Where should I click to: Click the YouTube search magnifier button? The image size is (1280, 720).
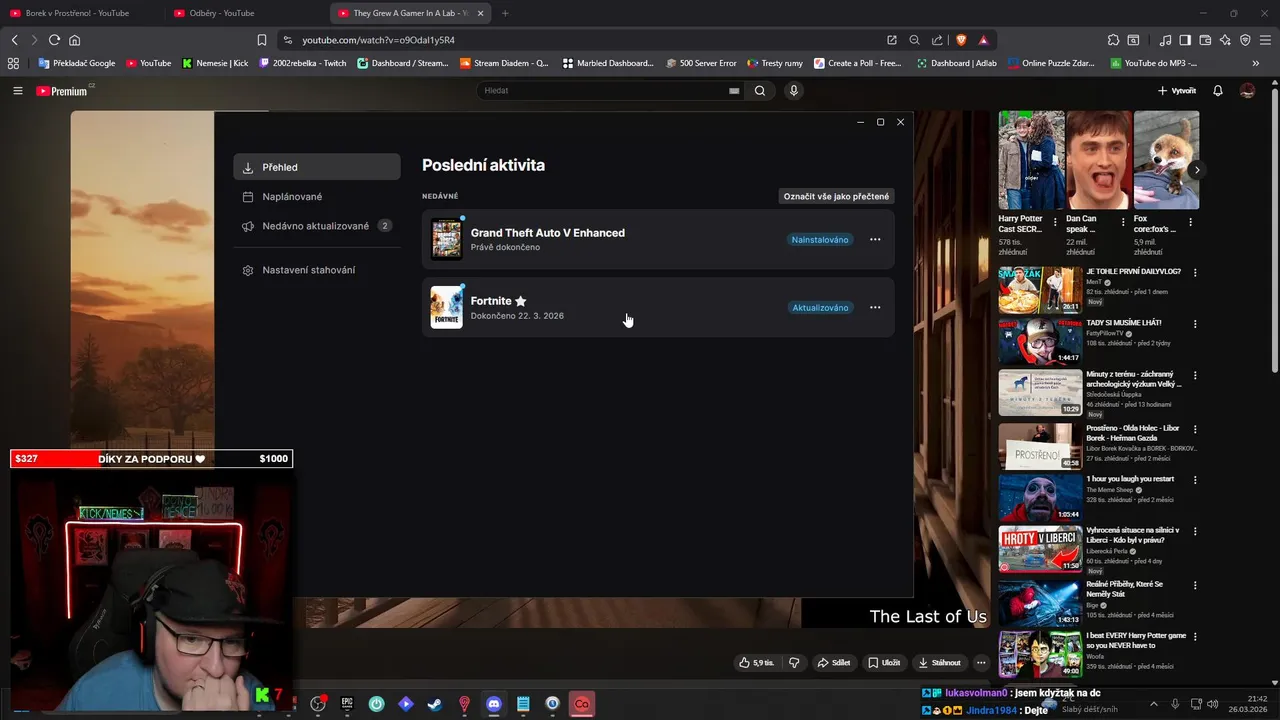(760, 90)
